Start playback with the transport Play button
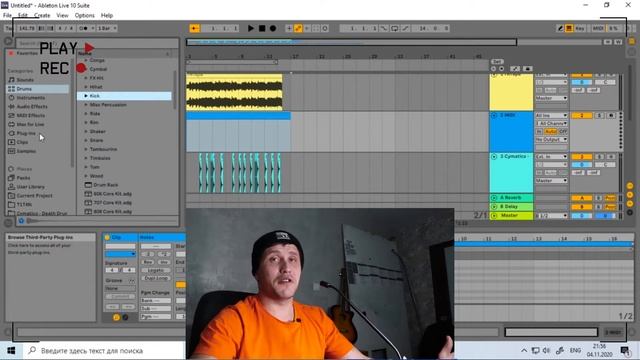 251,28
